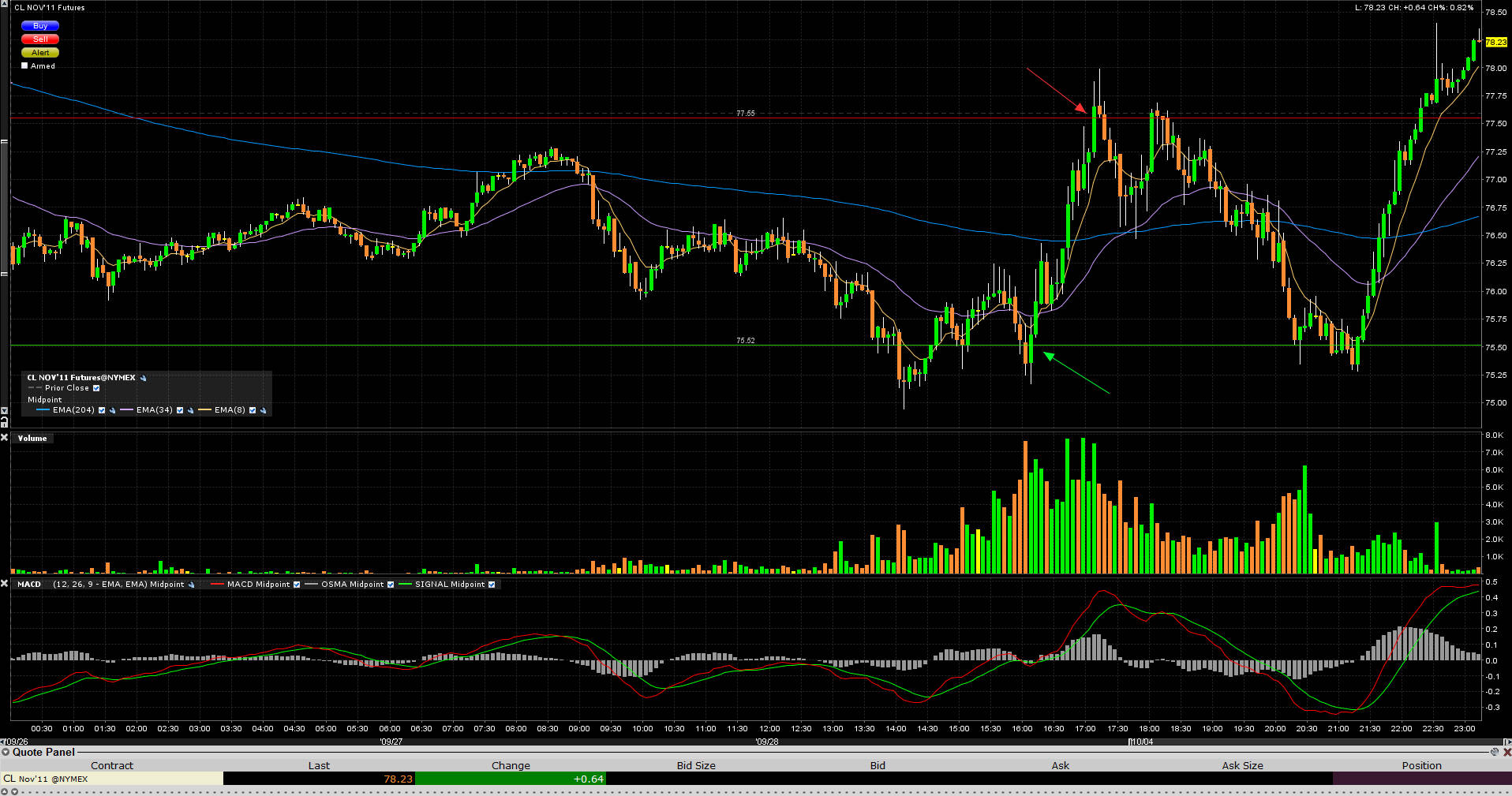Click the '09/27 date label on timeline

coord(391,742)
